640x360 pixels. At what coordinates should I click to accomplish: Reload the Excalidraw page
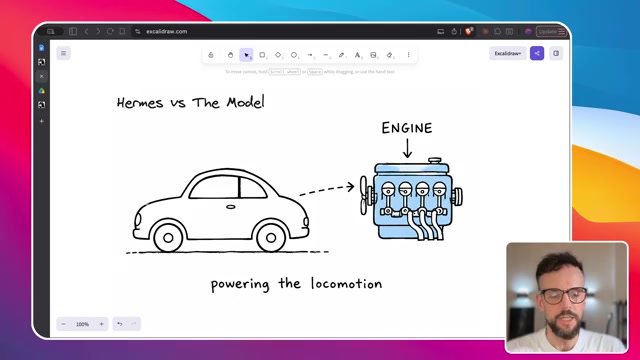coord(110,31)
